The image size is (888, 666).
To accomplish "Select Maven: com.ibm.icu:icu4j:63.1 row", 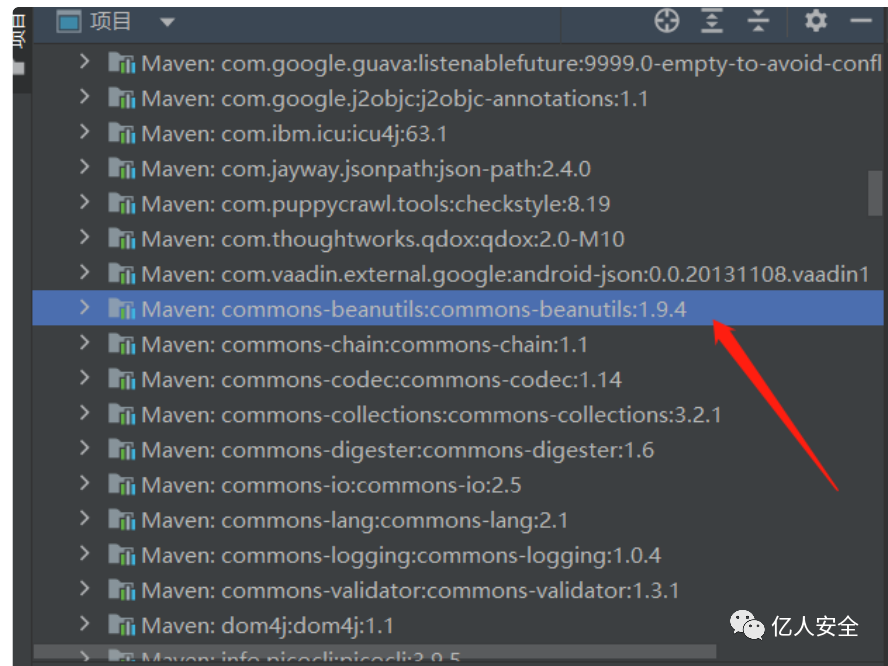I will click(458, 133).
